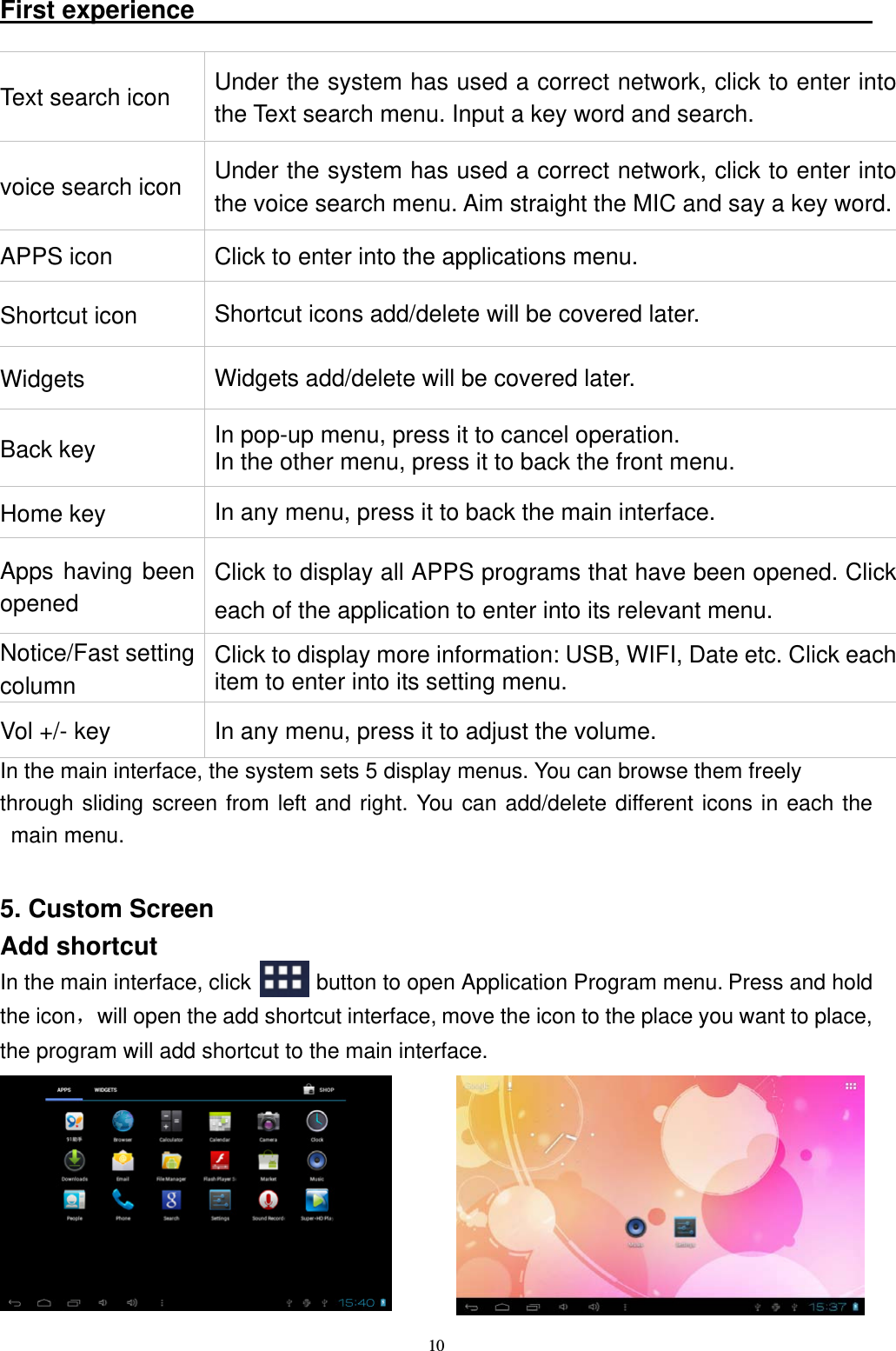Image resolution: width=896 pixels, height=1351 pixels.
Task: Click the 15:40 clock in the status bar
Action: point(356,1302)
